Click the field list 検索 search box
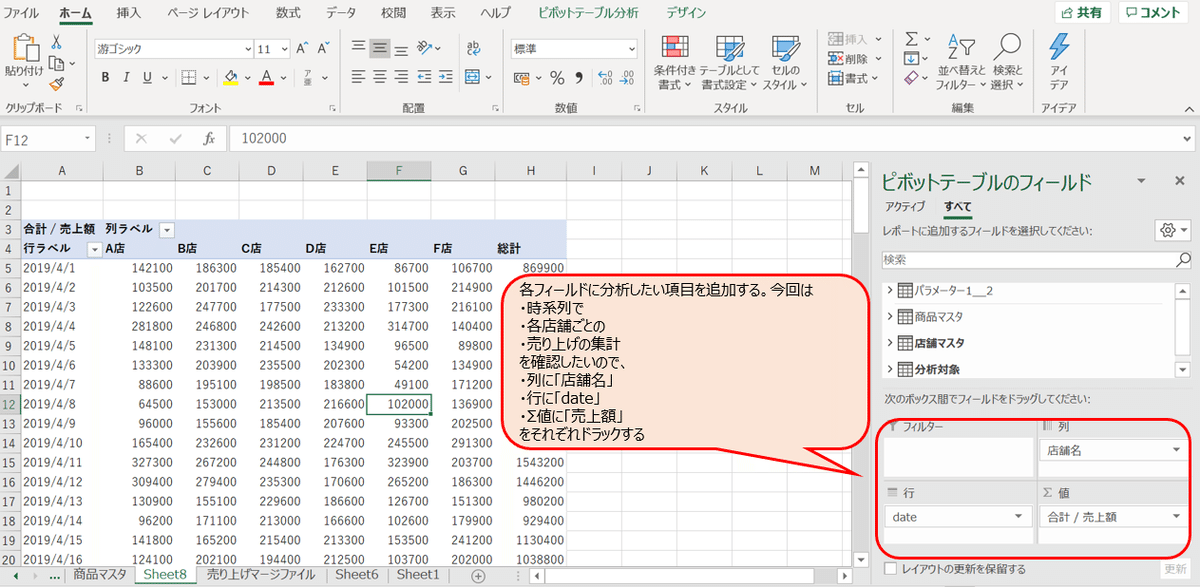The width and height of the screenshot is (1200, 587). [1036, 259]
